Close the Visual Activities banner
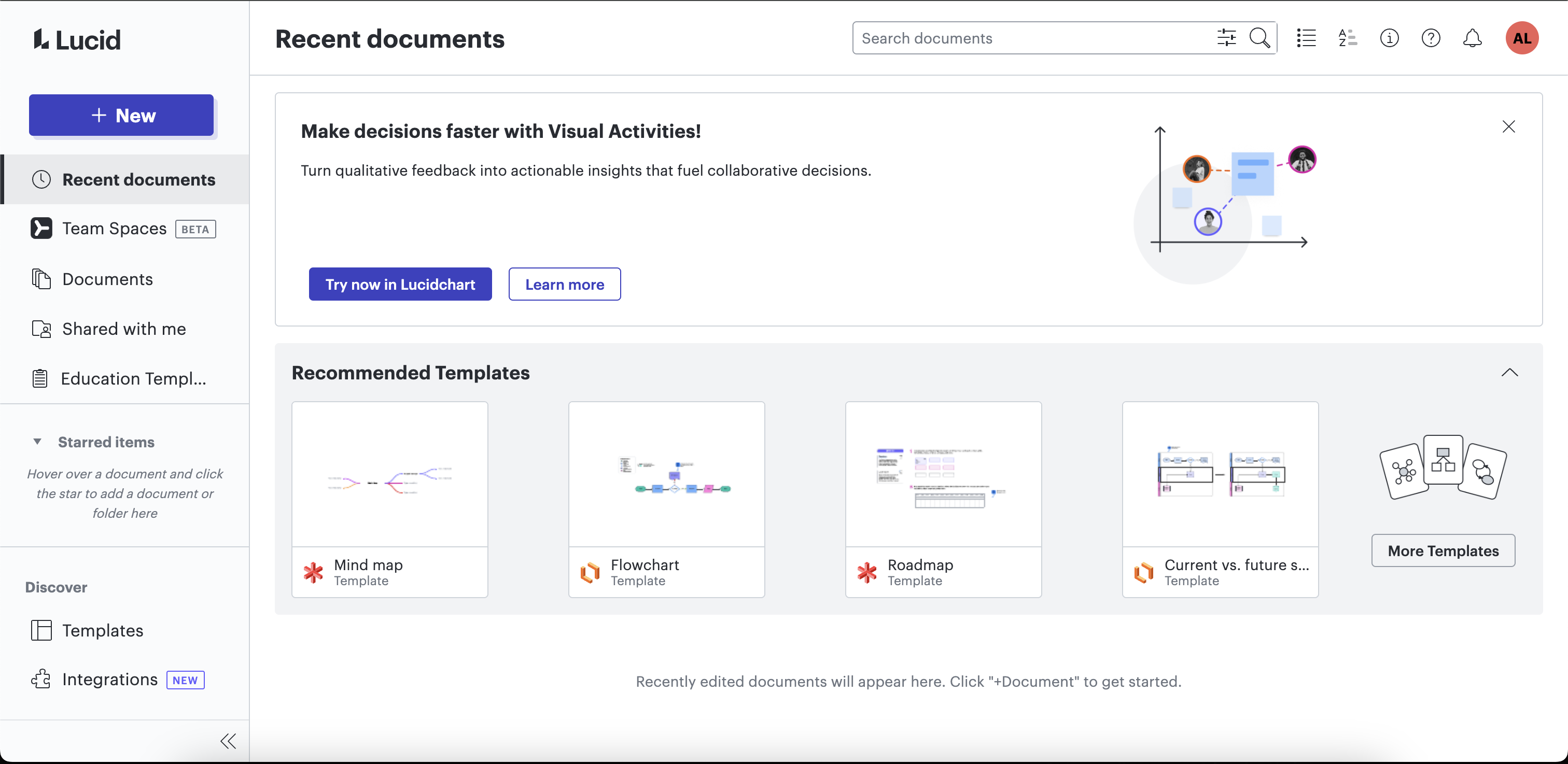1568x764 pixels. tap(1508, 126)
